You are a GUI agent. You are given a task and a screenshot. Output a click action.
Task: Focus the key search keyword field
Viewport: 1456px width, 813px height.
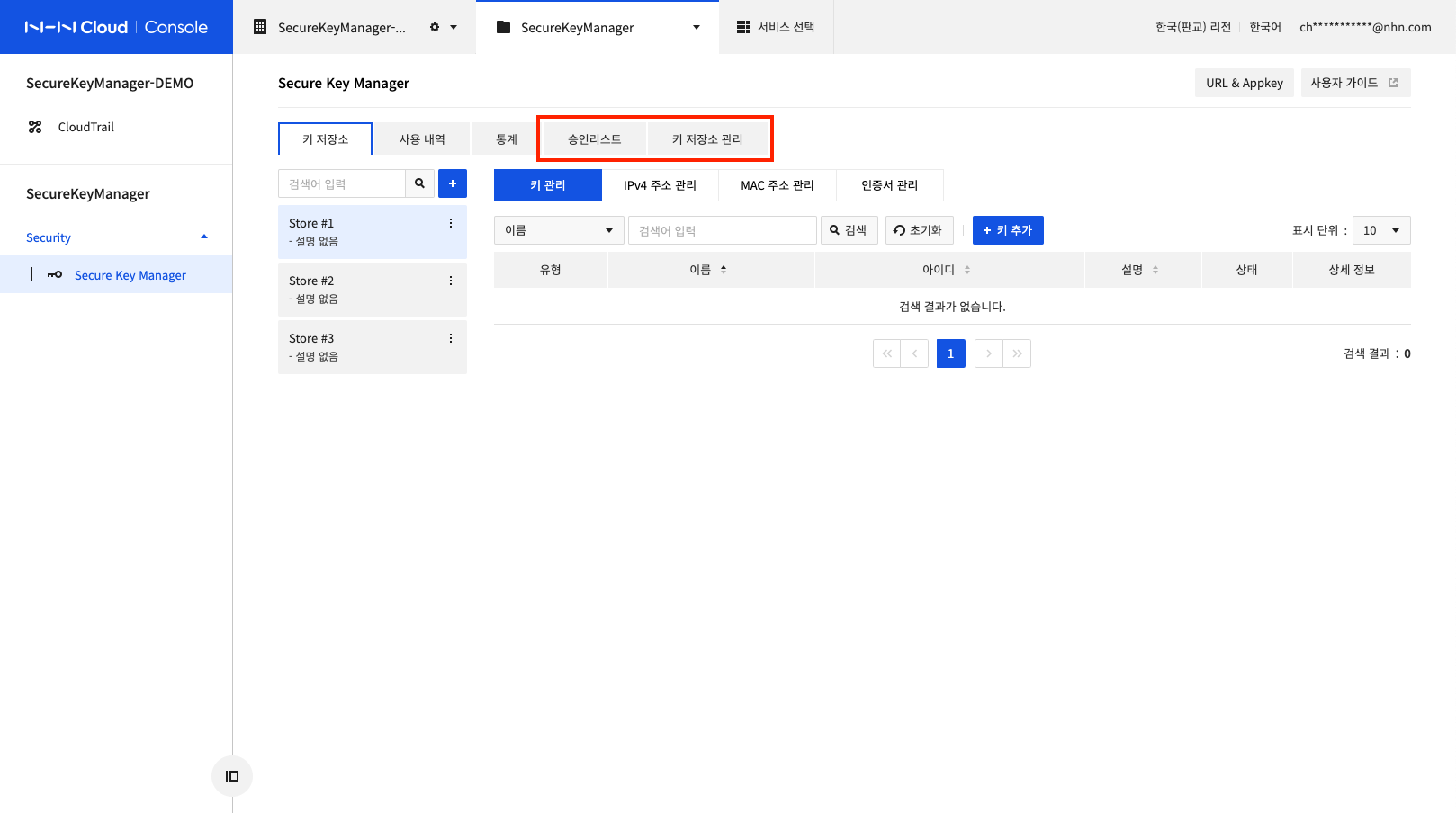point(723,230)
